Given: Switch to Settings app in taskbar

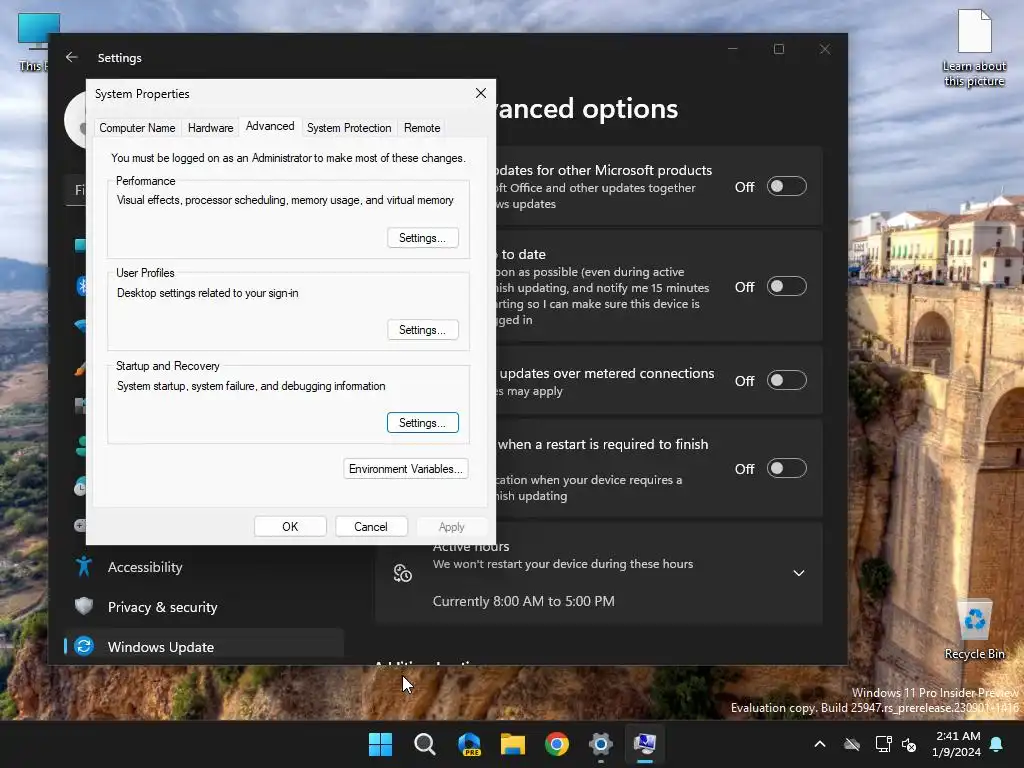Looking at the screenshot, I should (x=601, y=744).
